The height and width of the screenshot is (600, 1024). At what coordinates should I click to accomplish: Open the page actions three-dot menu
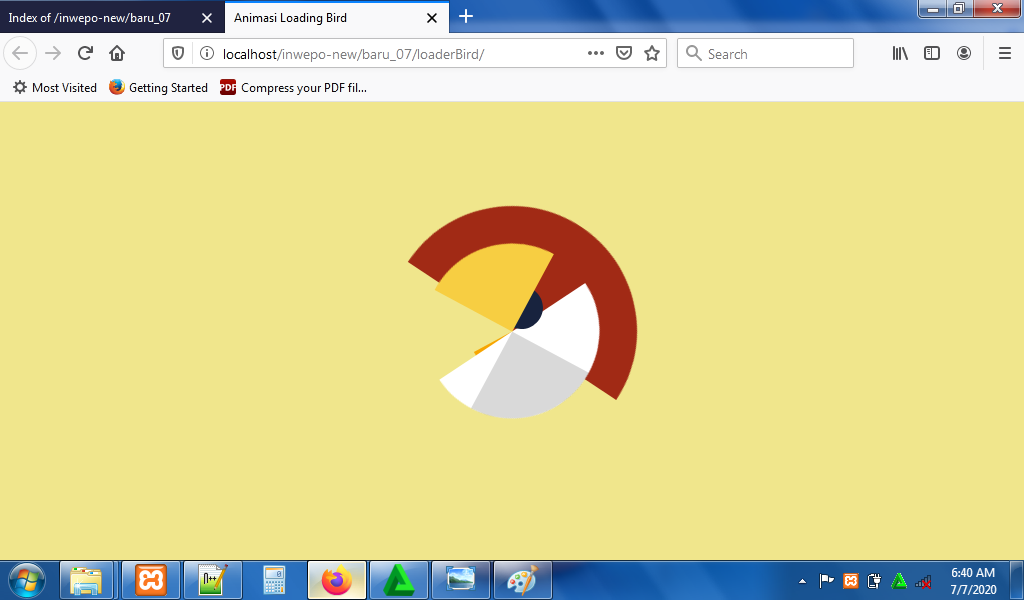click(596, 54)
